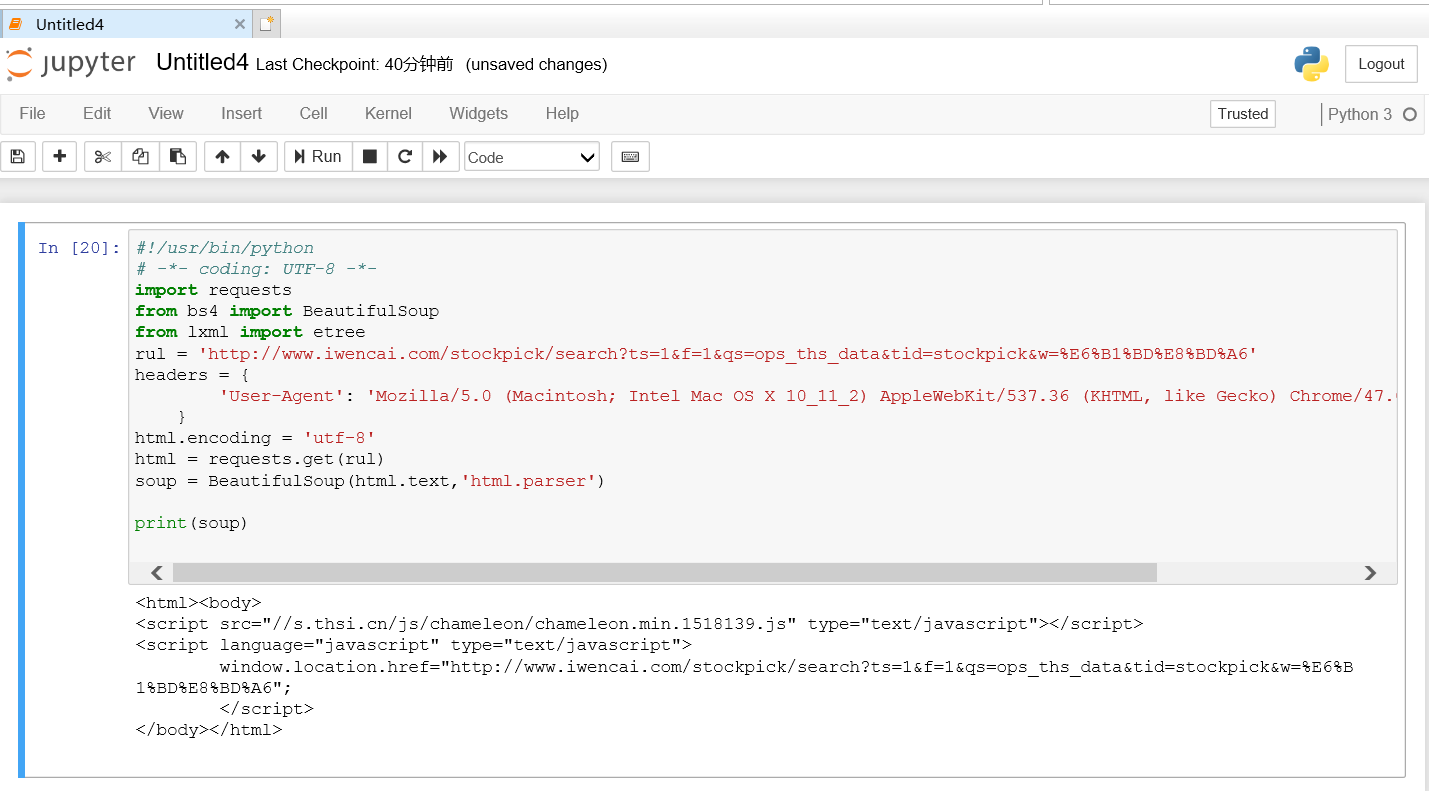Click the 'from lxml import etree' line
The image size is (1429, 791).
pos(250,332)
